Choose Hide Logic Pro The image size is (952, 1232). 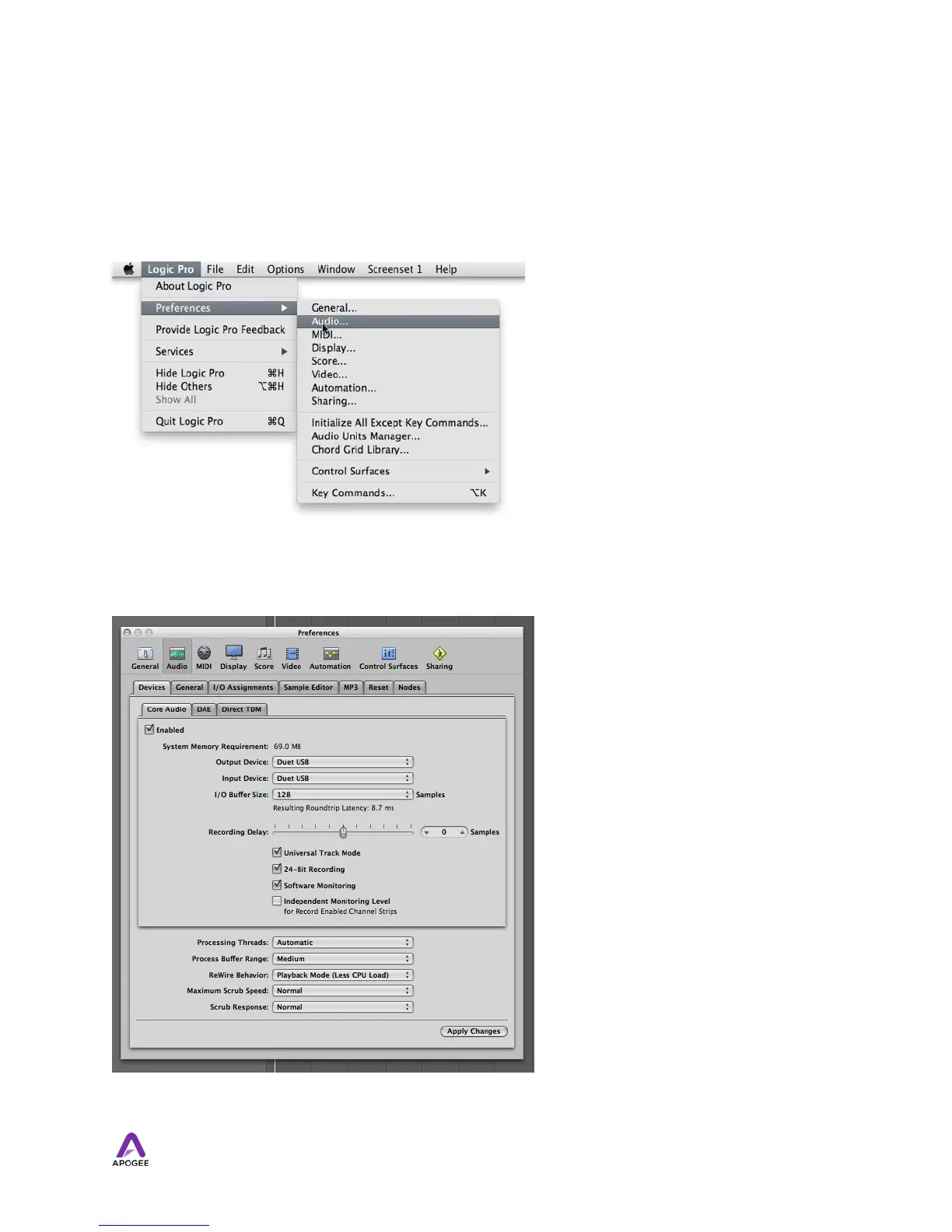coord(219,373)
